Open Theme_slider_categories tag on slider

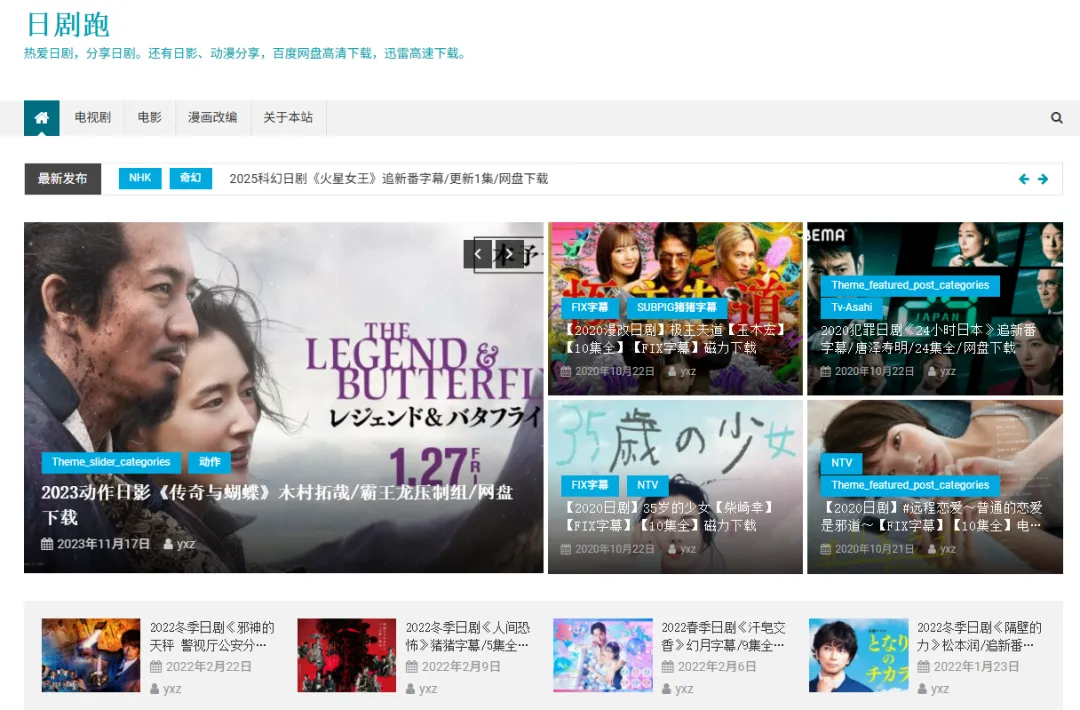[111, 462]
